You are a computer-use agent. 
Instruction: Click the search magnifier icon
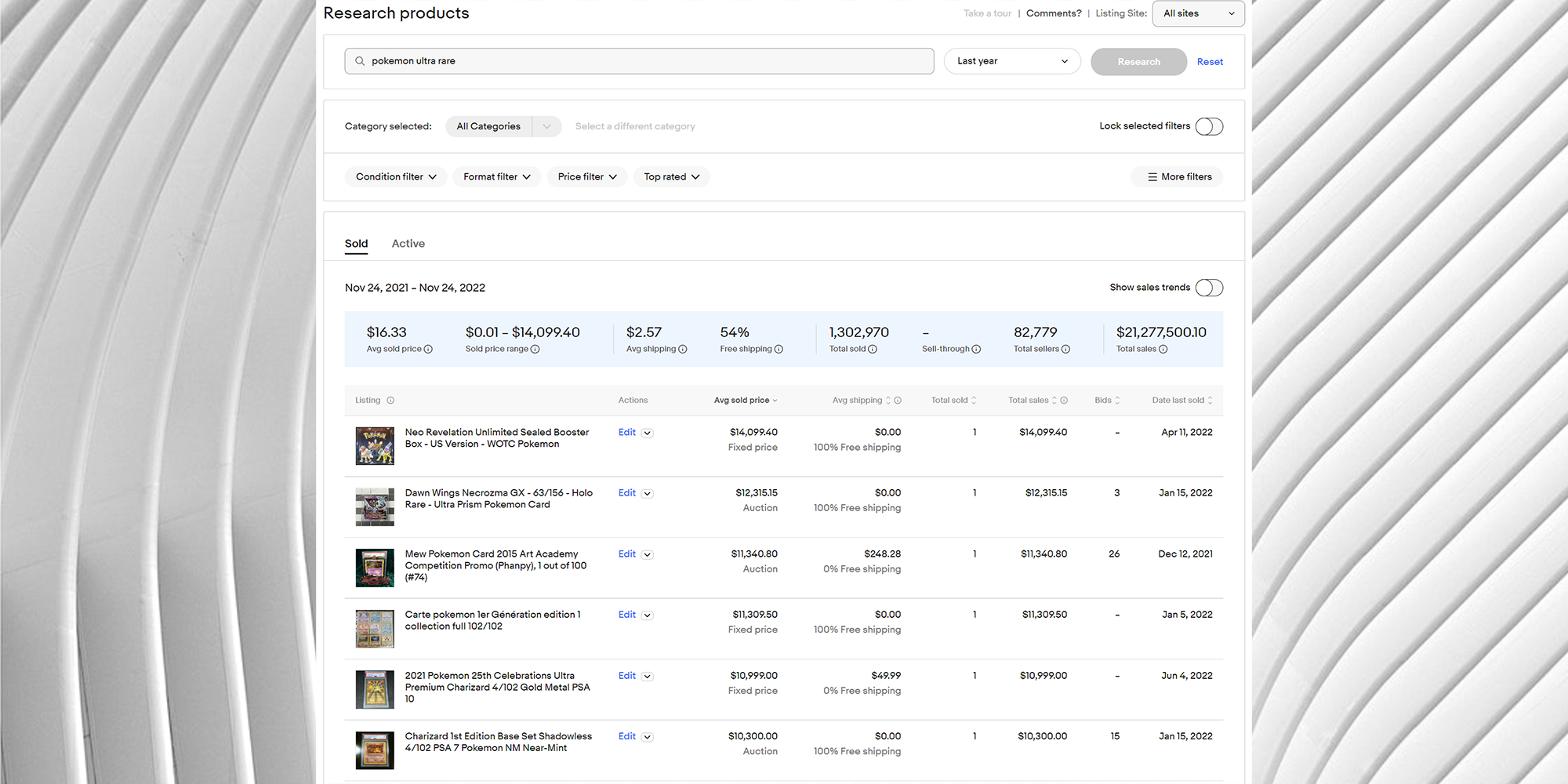coord(360,61)
